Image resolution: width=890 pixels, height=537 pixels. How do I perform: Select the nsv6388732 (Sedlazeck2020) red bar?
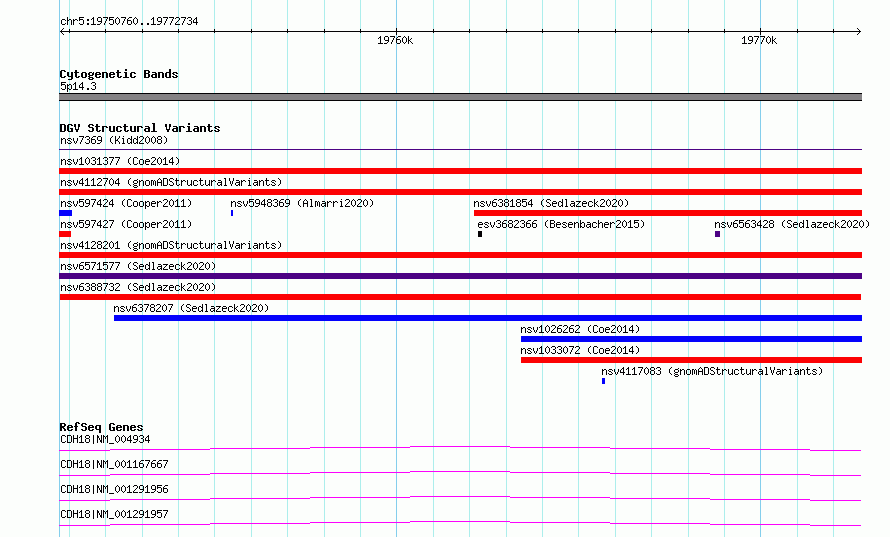460,297
